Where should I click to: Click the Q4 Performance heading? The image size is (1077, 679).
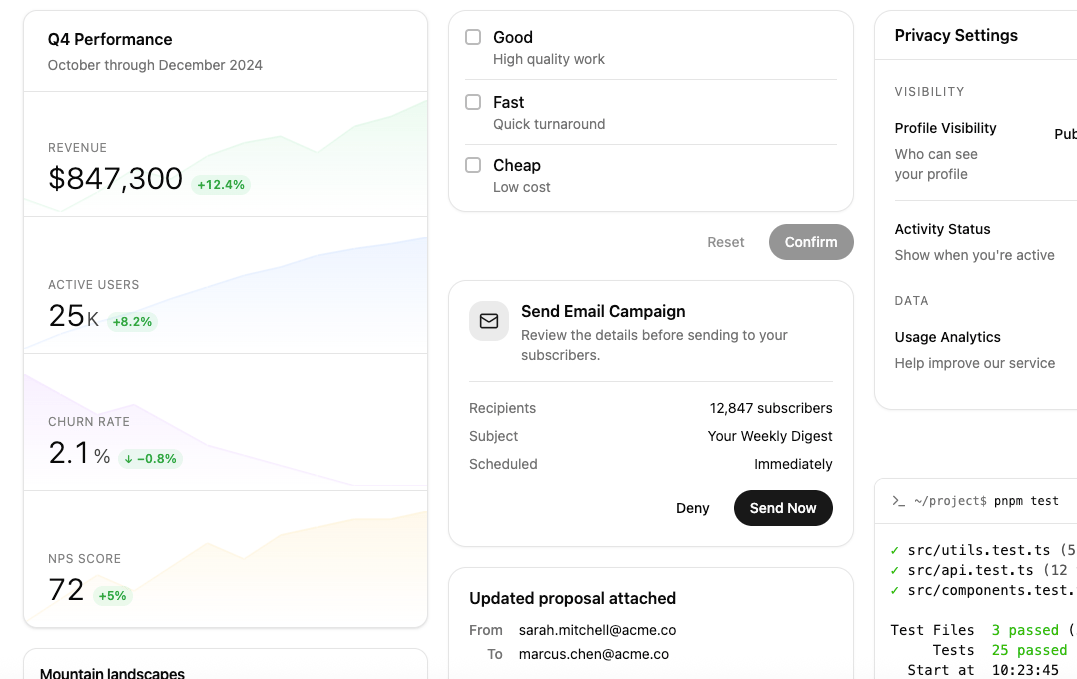pos(110,39)
